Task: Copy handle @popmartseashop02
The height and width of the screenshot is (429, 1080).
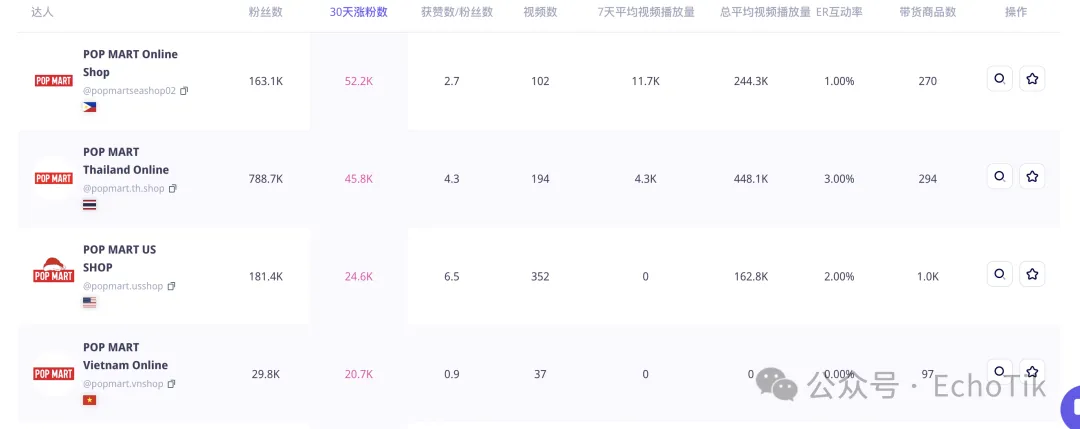Action: click(x=184, y=91)
